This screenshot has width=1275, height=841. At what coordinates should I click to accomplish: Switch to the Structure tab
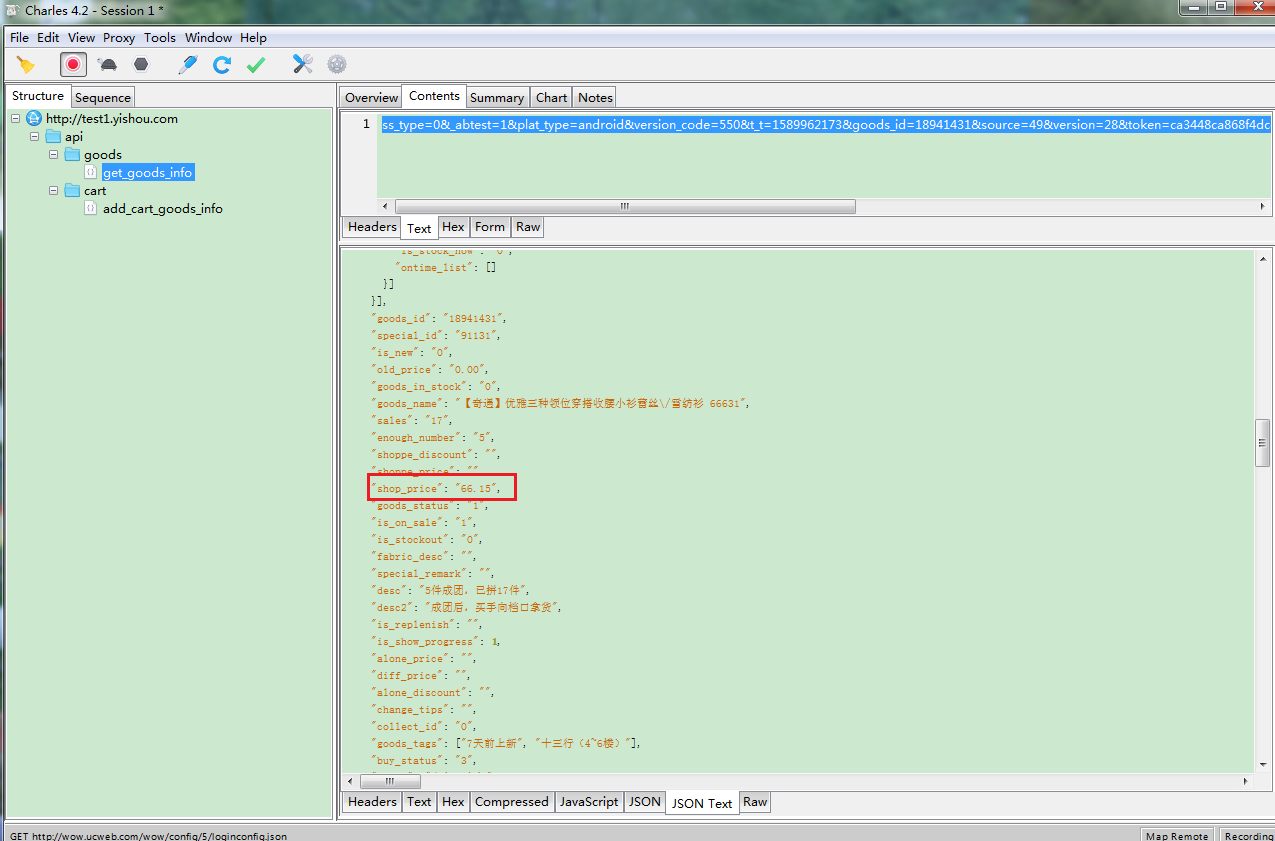point(38,96)
